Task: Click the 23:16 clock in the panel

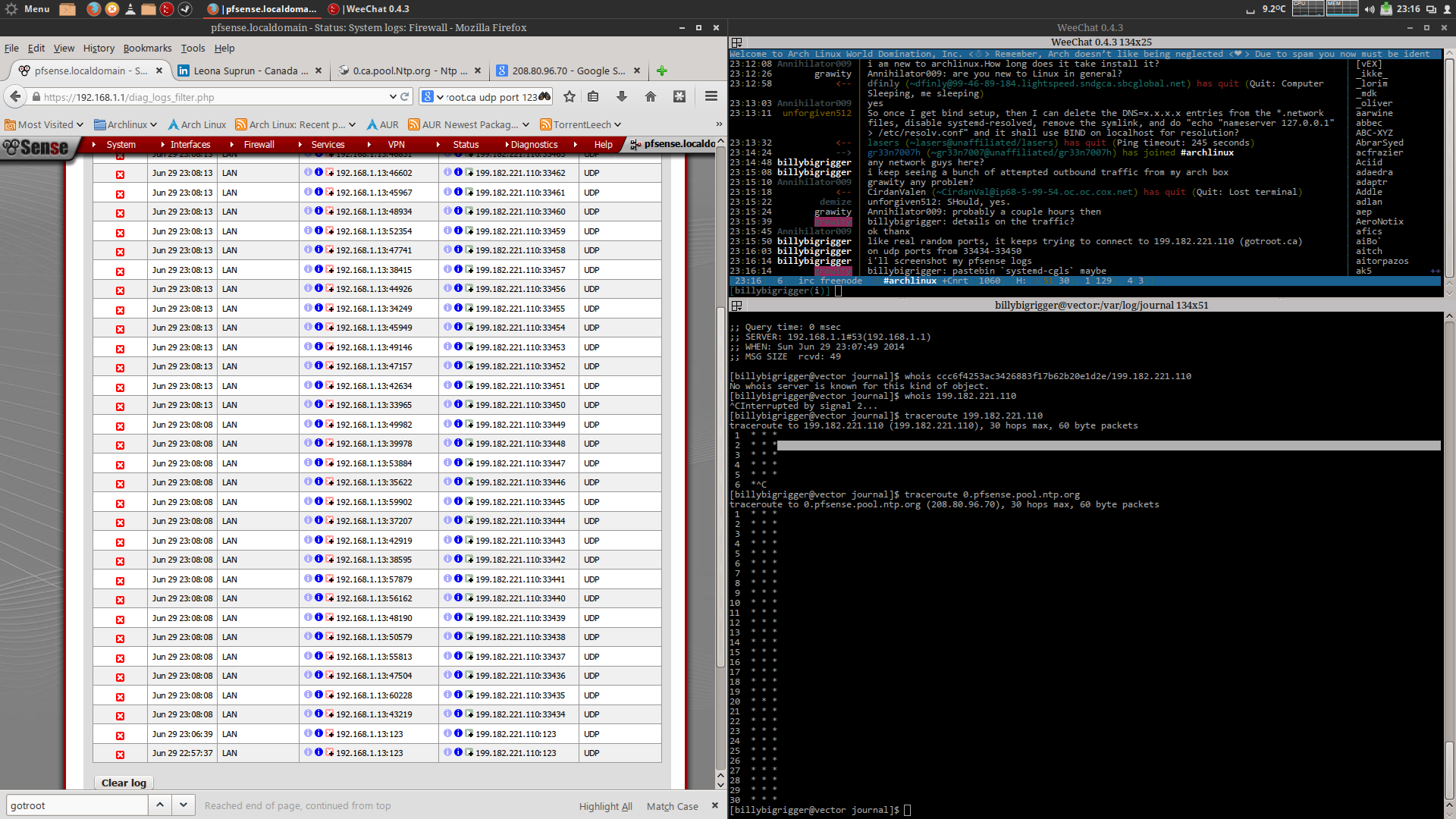Action: coord(1408,9)
